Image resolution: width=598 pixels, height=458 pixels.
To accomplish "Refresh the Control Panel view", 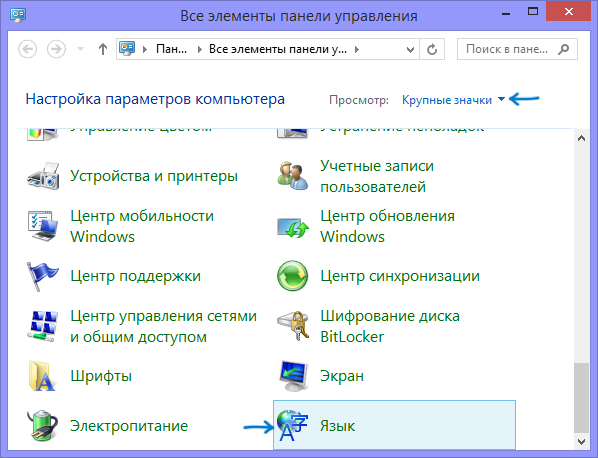I will point(432,49).
